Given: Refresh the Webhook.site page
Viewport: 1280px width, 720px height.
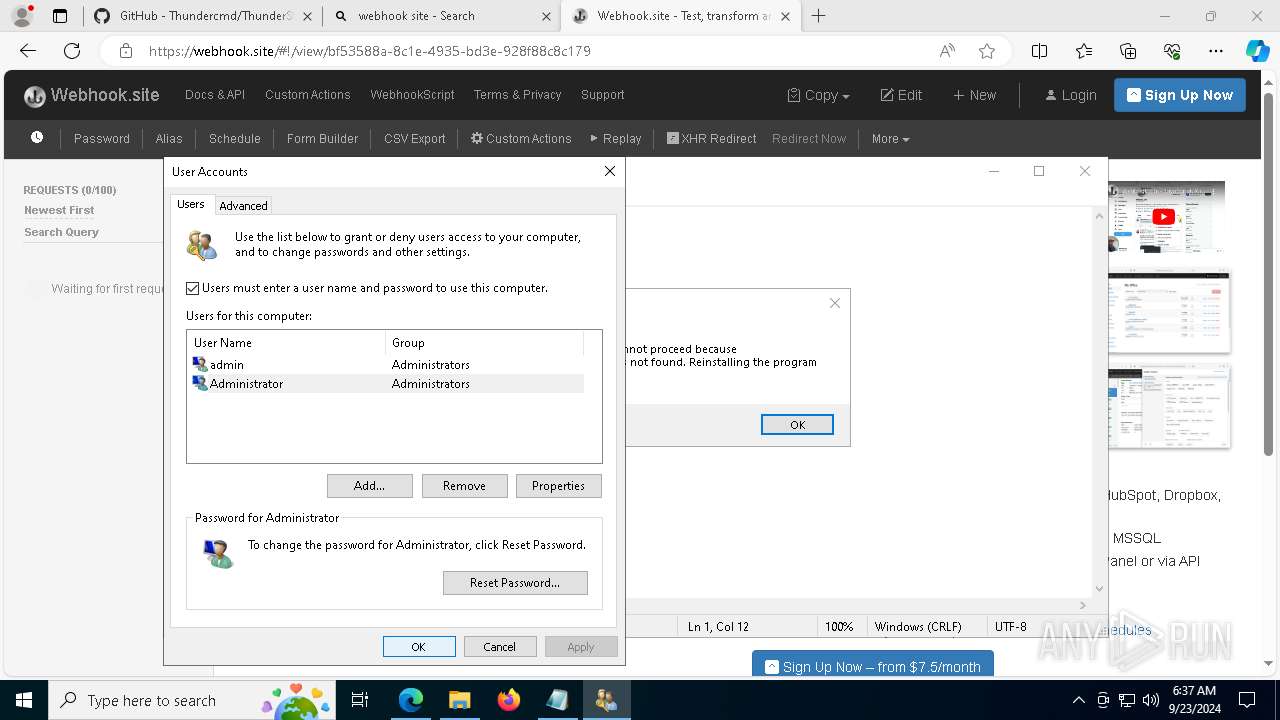Looking at the screenshot, I should [72, 51].
